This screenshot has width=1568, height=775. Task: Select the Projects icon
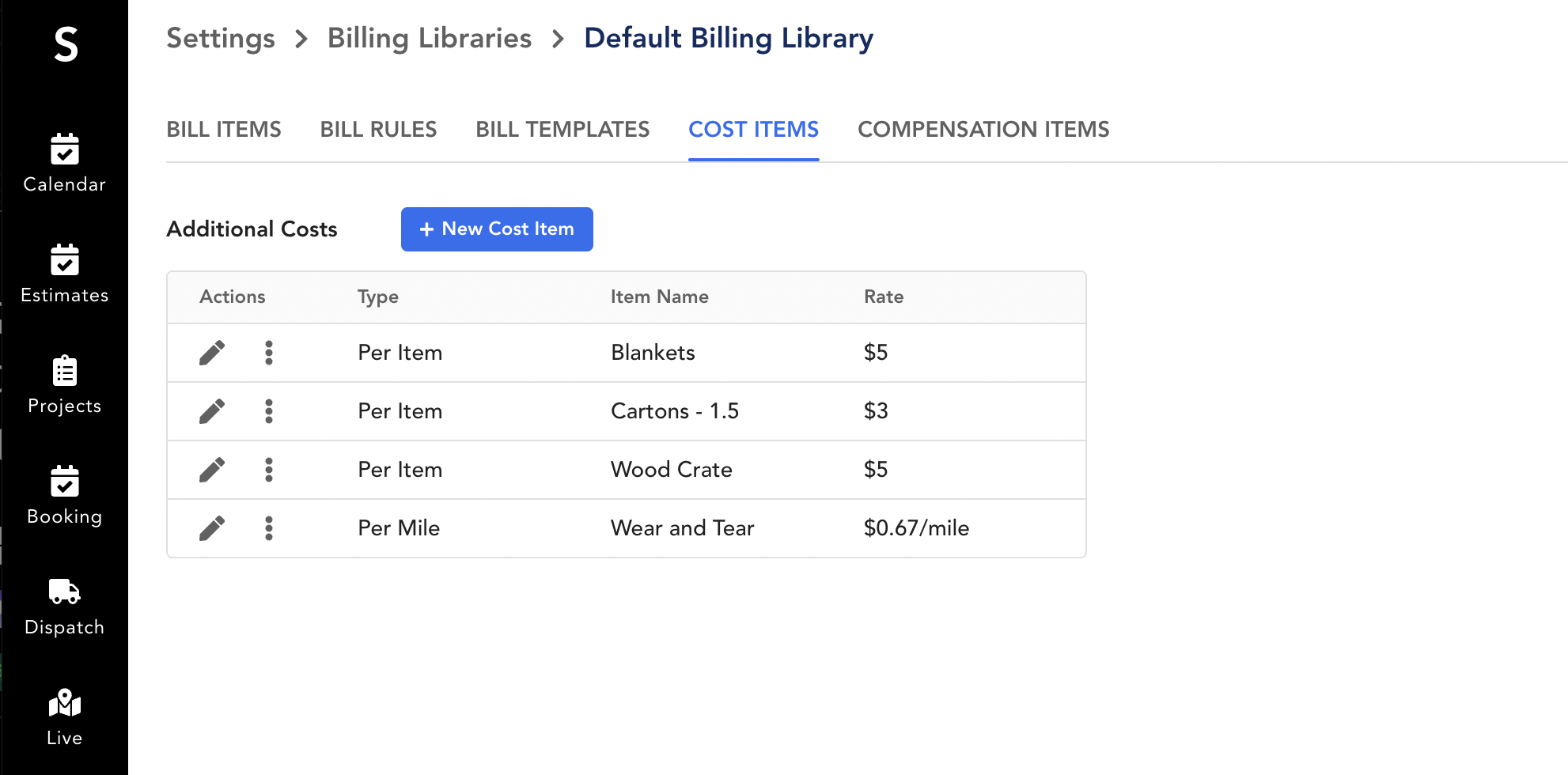64,372
